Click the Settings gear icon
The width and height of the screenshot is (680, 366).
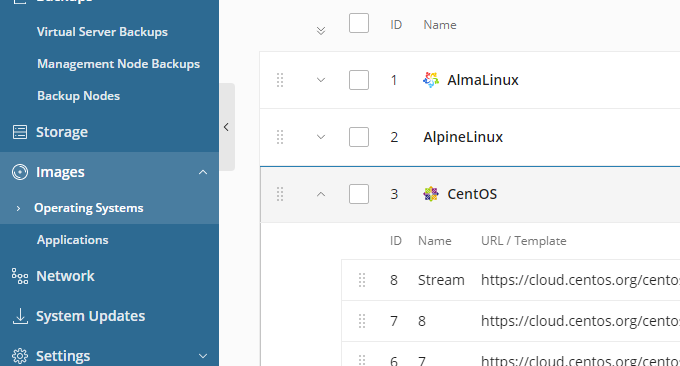20,356
